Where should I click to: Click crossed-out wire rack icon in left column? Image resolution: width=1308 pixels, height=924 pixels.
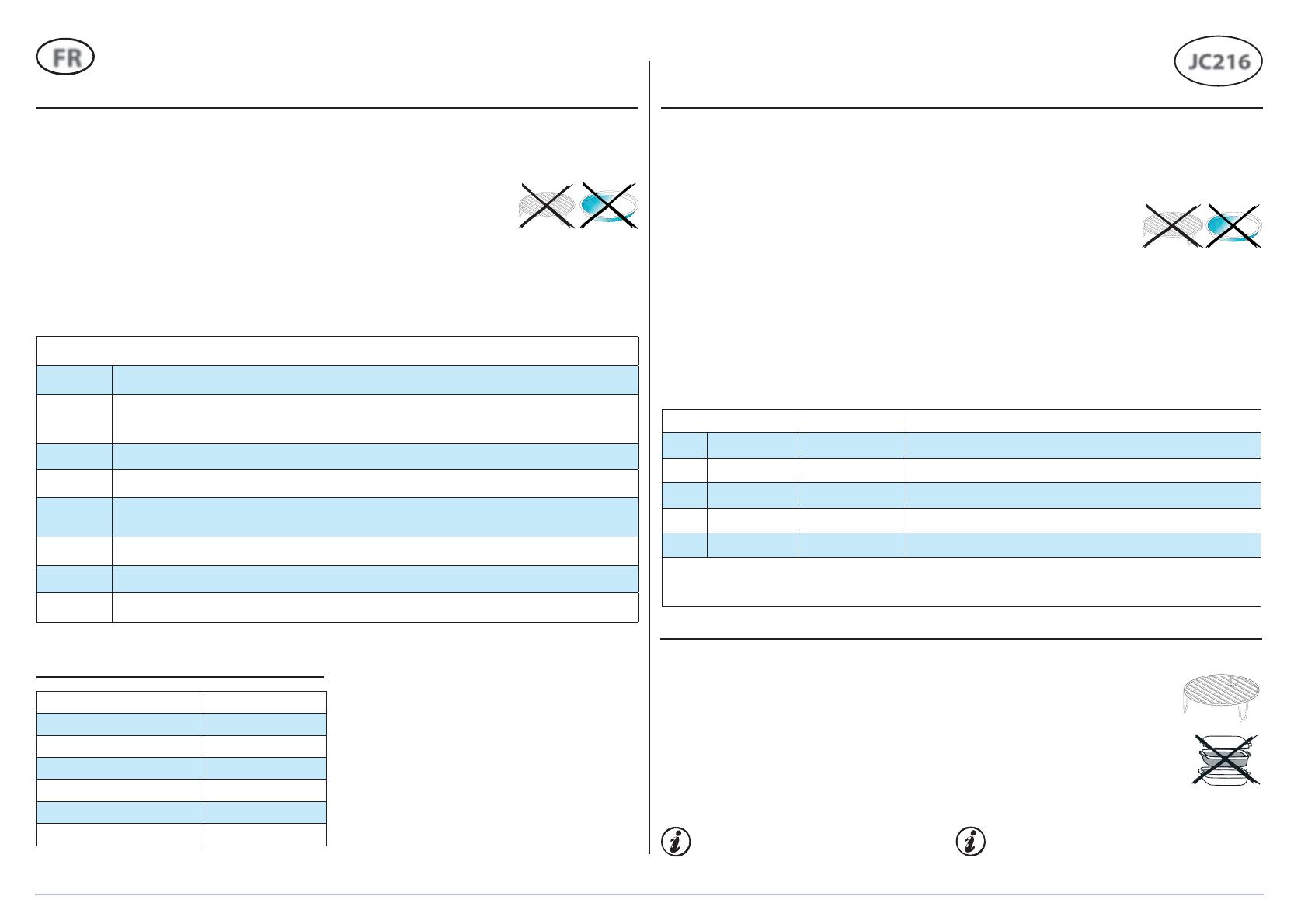546,207
